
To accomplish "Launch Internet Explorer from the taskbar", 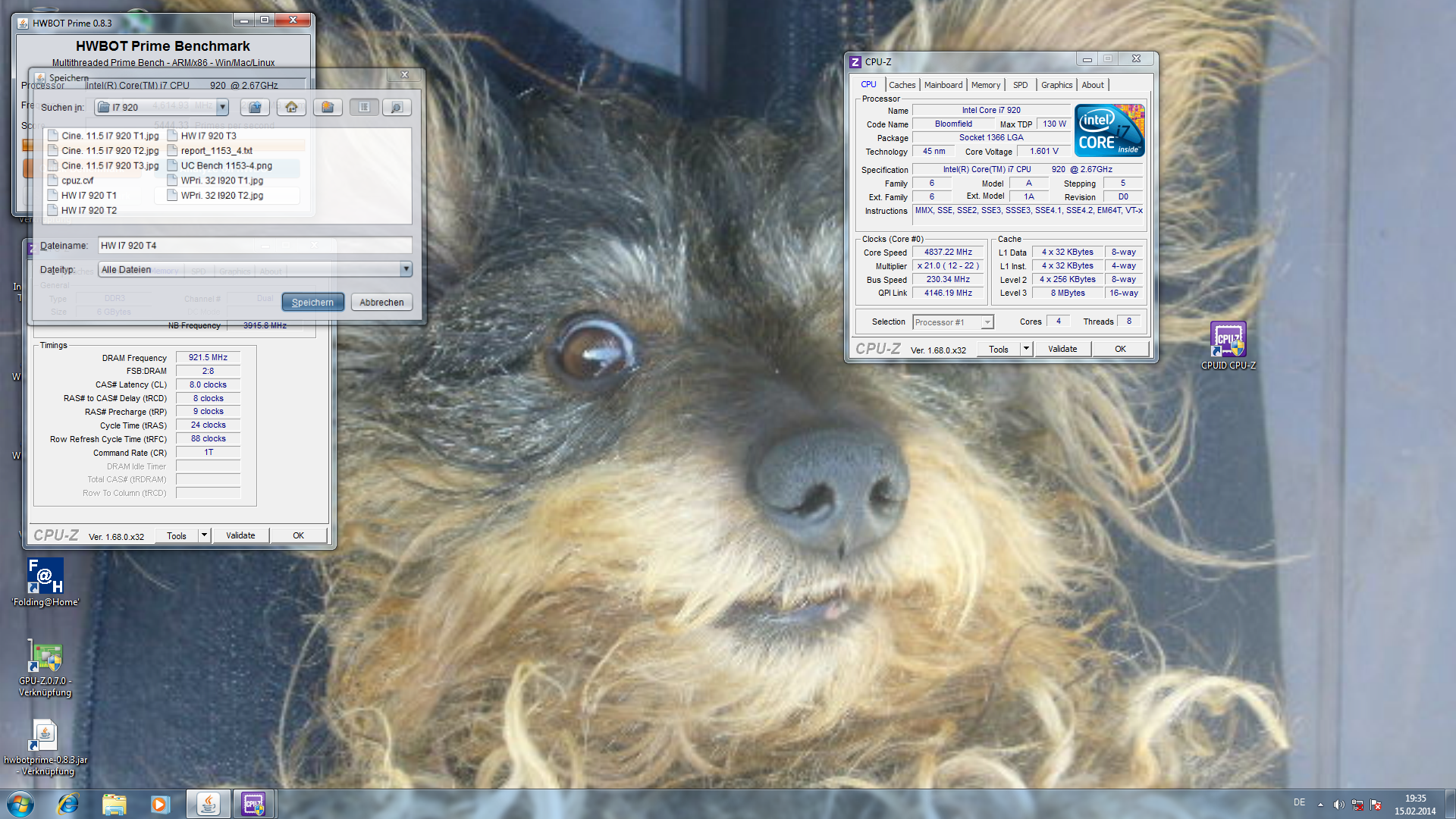I will click(68, 804).
